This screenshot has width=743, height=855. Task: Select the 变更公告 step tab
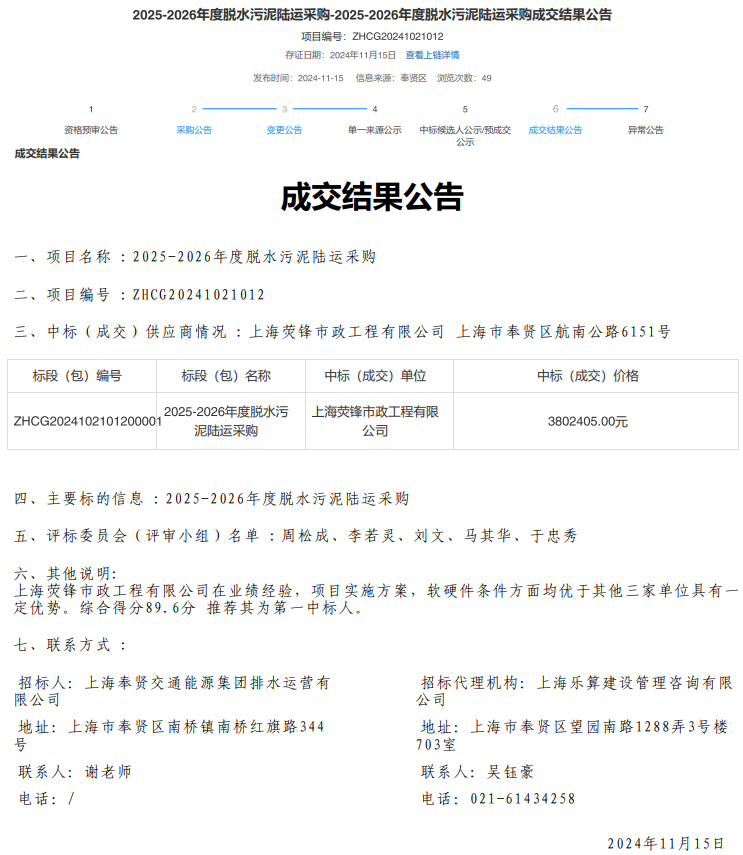[284, 130]
